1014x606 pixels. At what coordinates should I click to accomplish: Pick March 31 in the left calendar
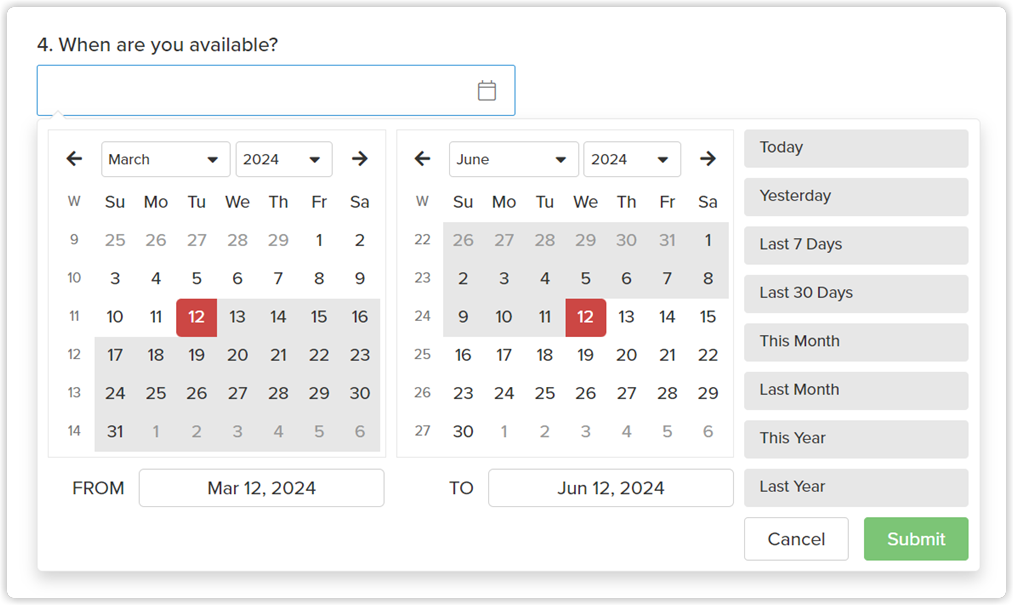tap(115, 431)
